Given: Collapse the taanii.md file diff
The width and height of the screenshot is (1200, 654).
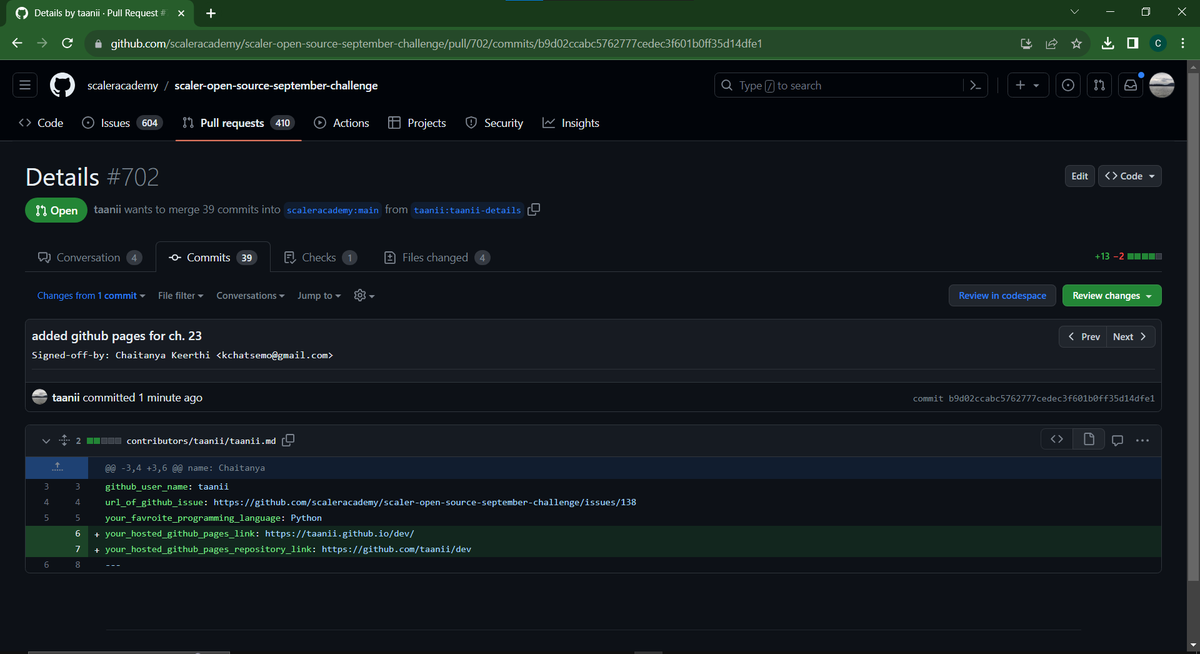Looking at the screenshot, I should 45,440.
